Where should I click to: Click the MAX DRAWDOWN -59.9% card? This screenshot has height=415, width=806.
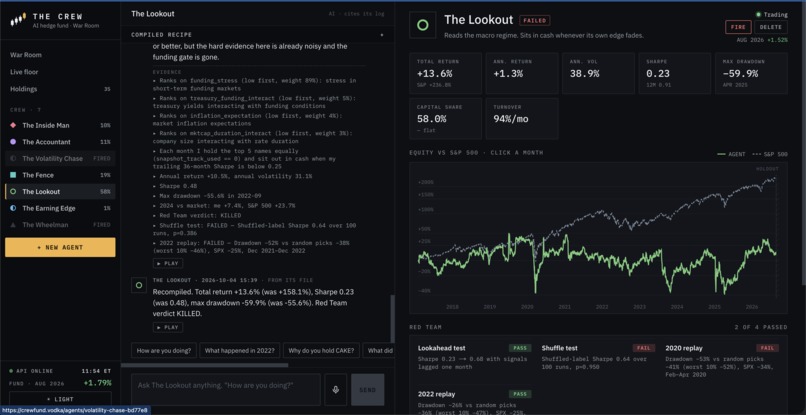pyautogui.click(x=751, y=74)
